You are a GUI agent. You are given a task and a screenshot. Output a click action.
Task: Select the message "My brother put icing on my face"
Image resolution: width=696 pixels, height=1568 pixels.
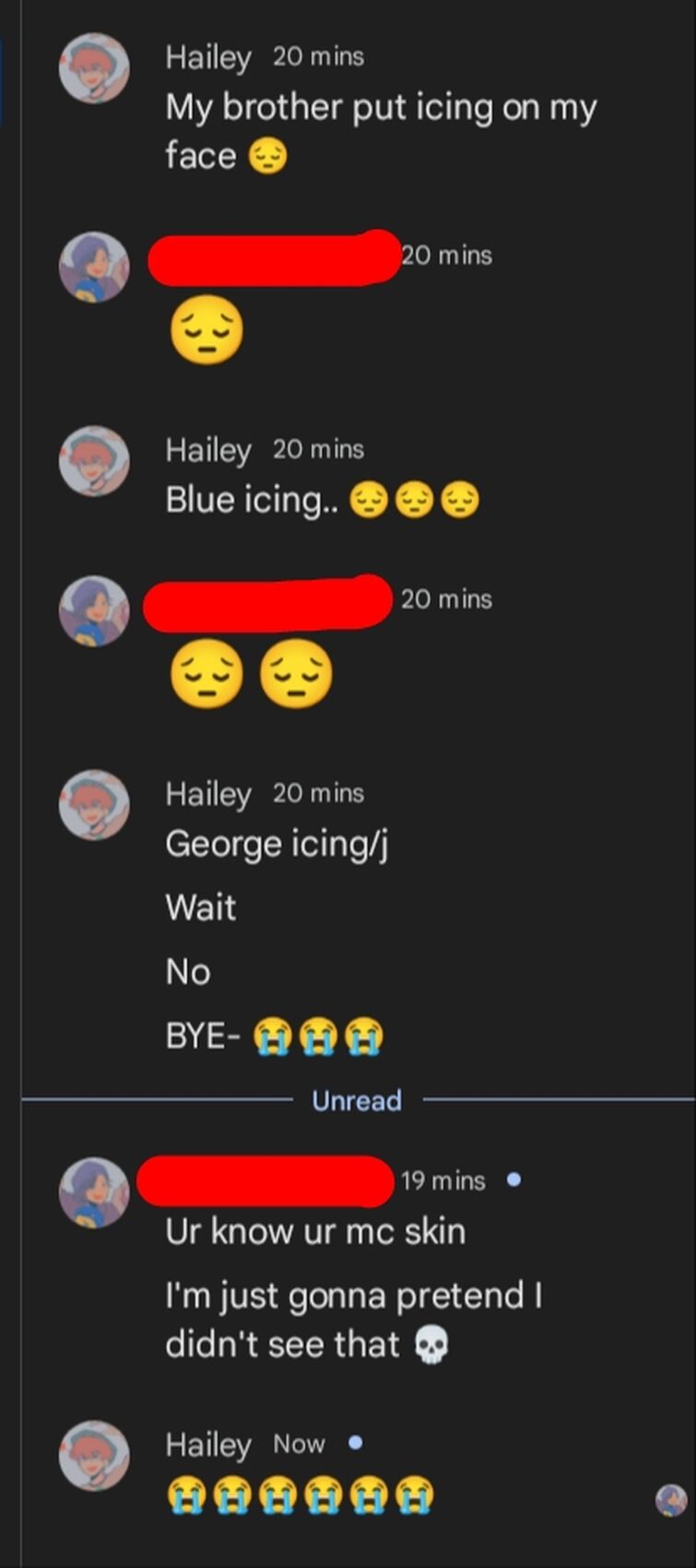pos(382,131)
